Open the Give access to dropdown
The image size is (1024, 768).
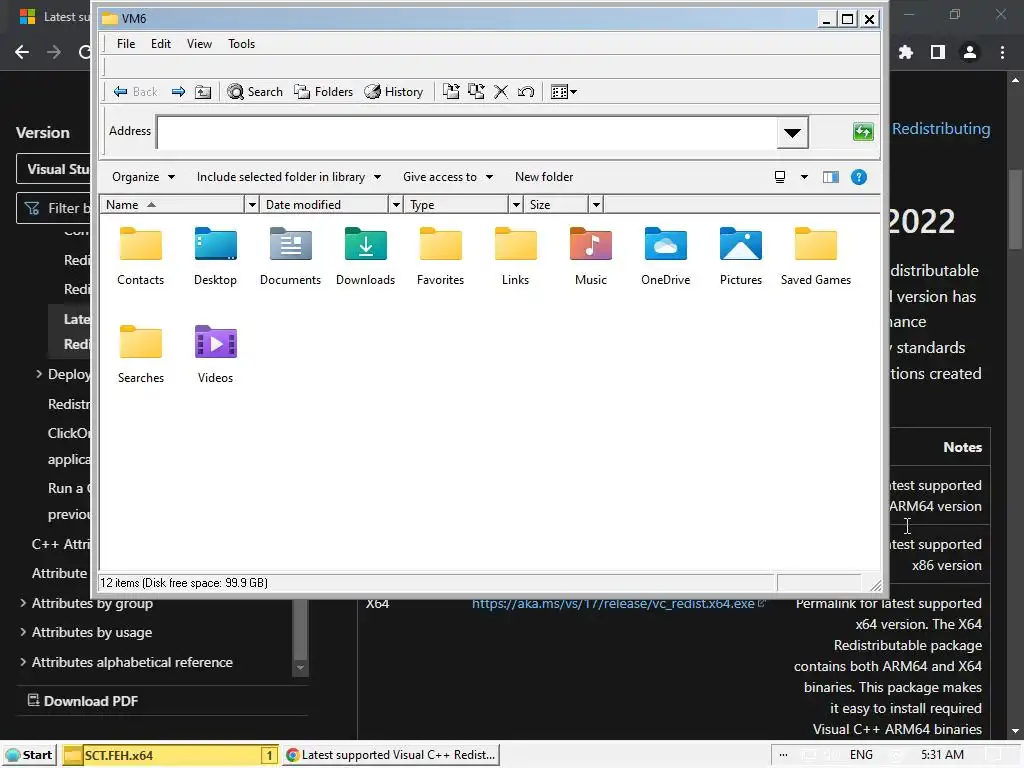pos(447,177)
